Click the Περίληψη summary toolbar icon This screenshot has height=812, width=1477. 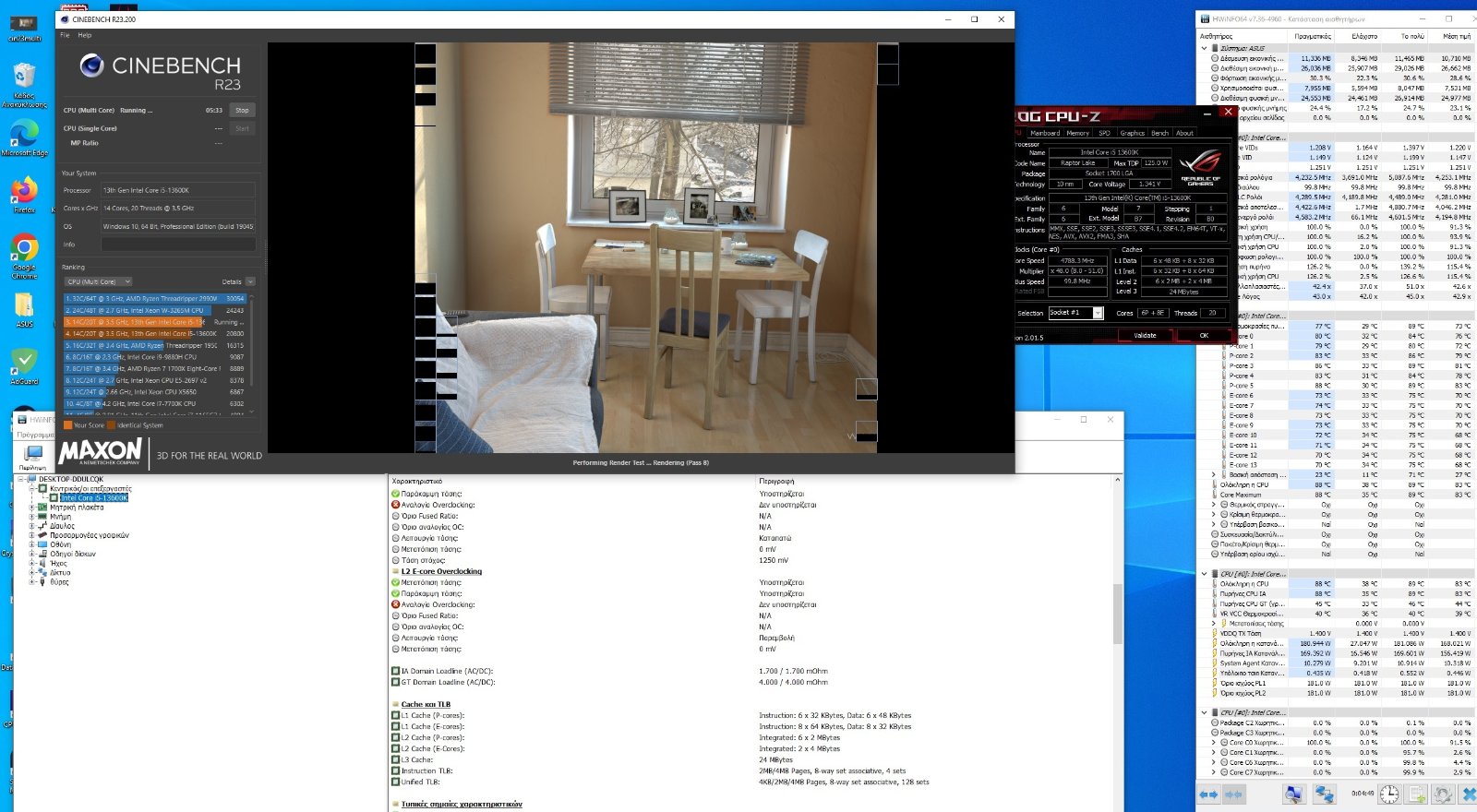(x=33, y=456)
